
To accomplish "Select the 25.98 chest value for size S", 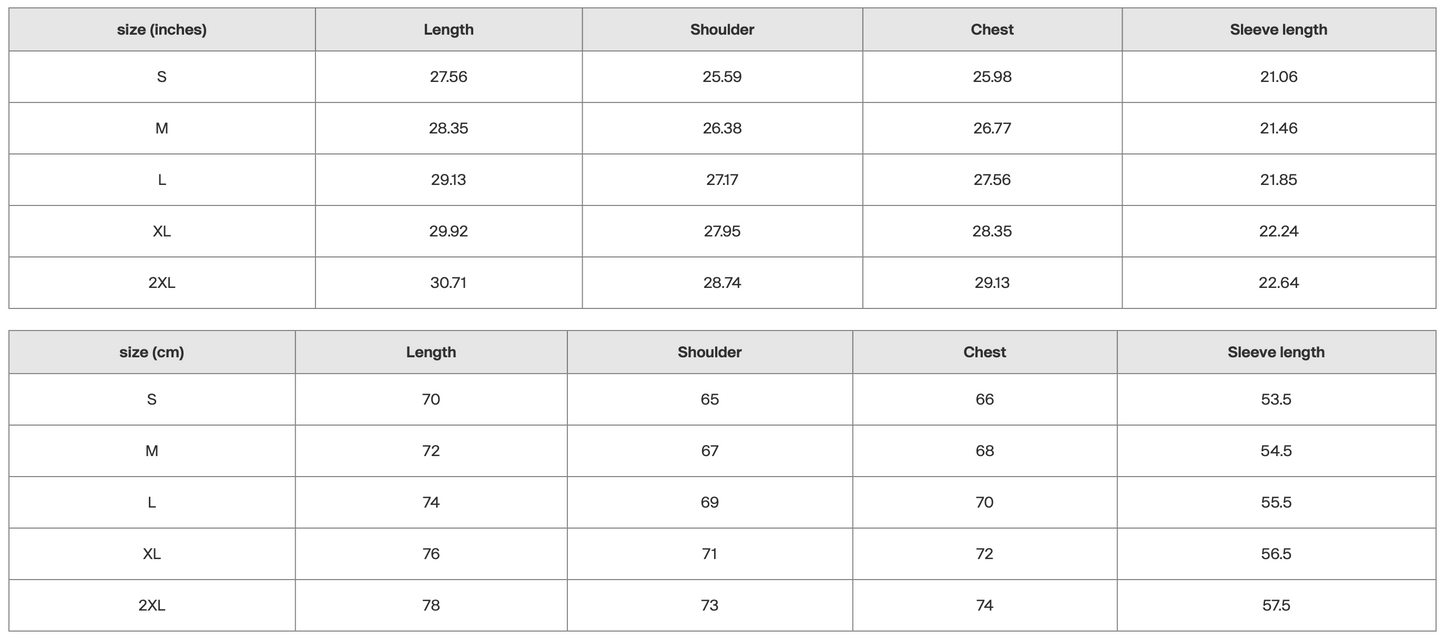I will [992, 77].
